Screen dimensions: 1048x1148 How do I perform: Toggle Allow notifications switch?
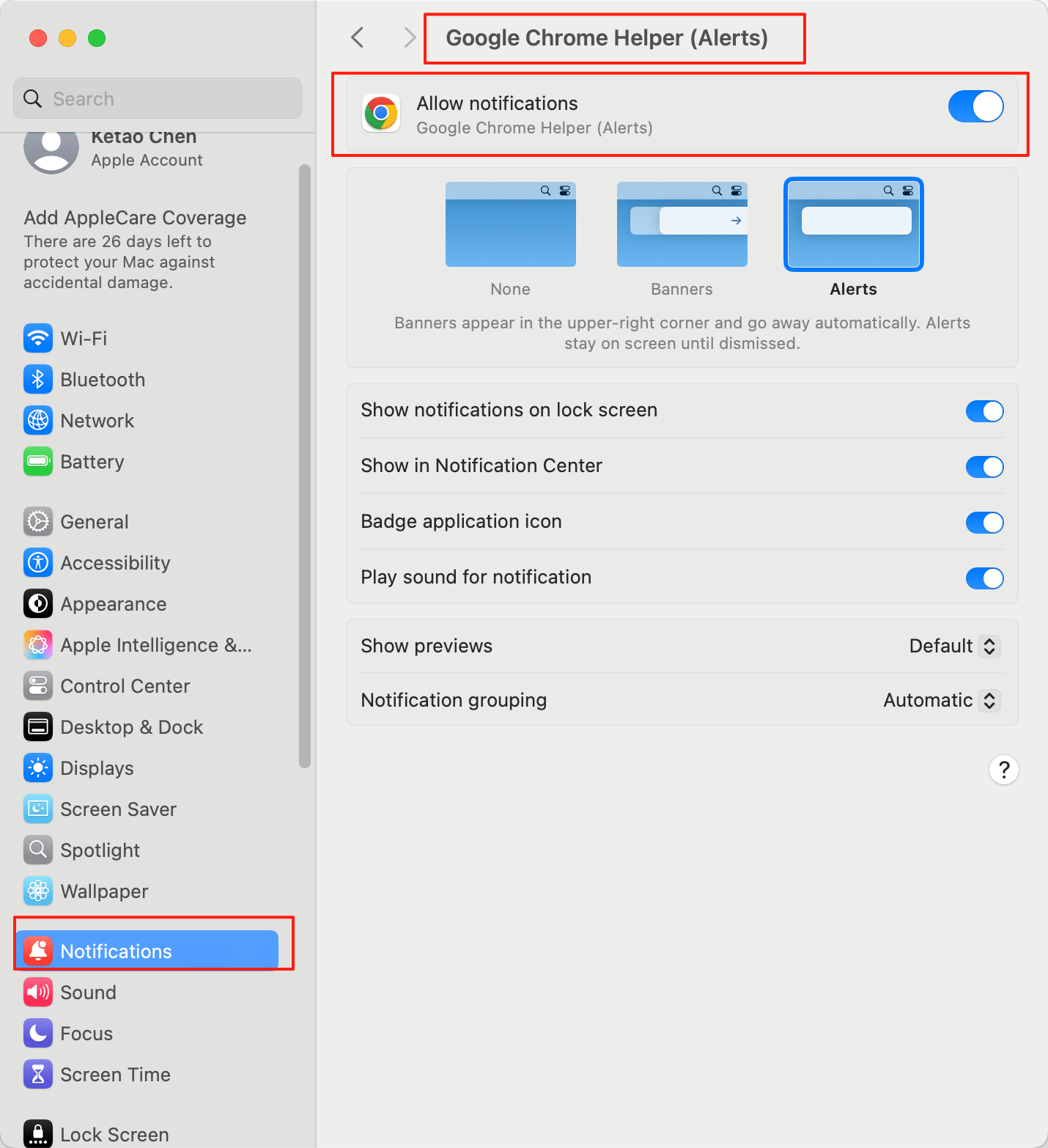tap(976, 106)
